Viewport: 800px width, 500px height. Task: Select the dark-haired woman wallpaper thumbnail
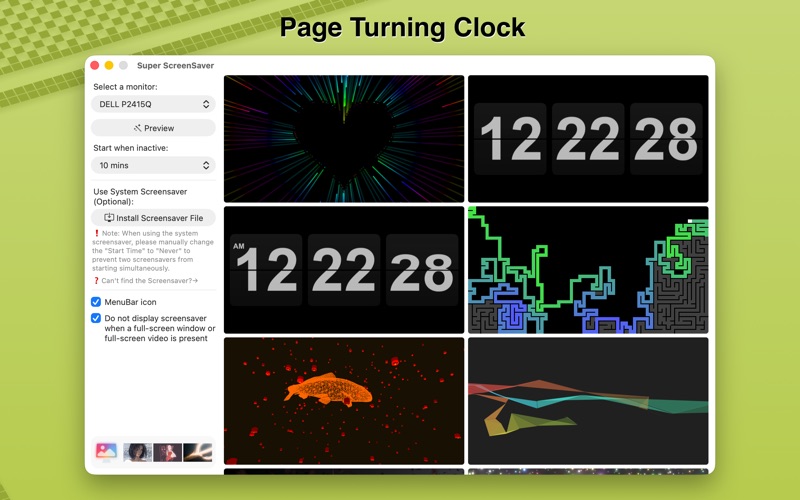click(137, 453)
